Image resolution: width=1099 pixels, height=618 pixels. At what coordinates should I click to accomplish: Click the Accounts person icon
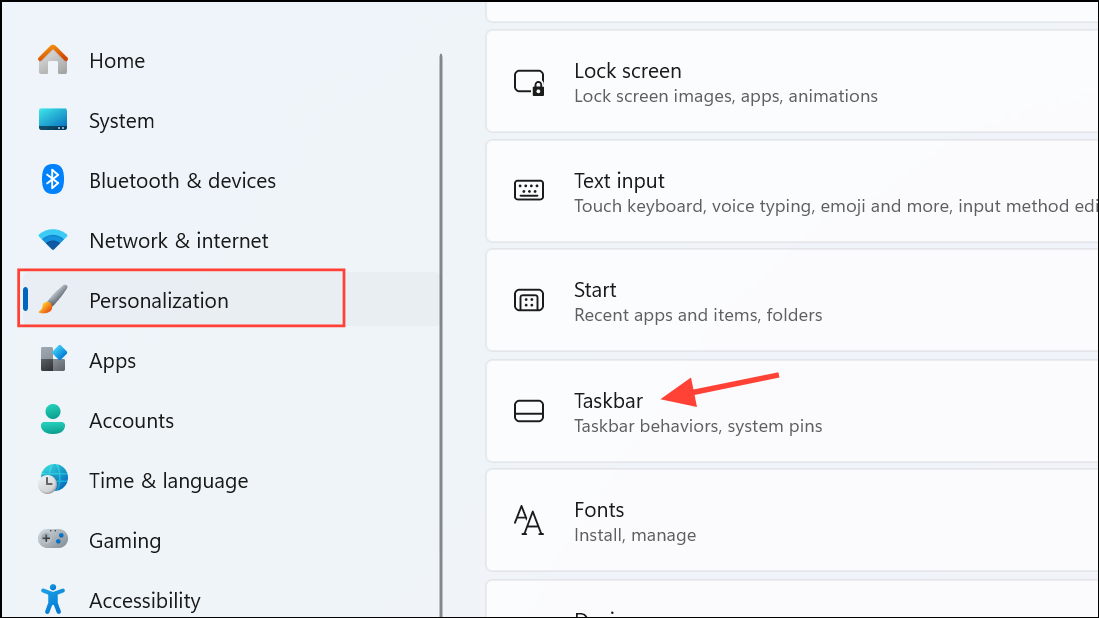click(x=51, y=420)
